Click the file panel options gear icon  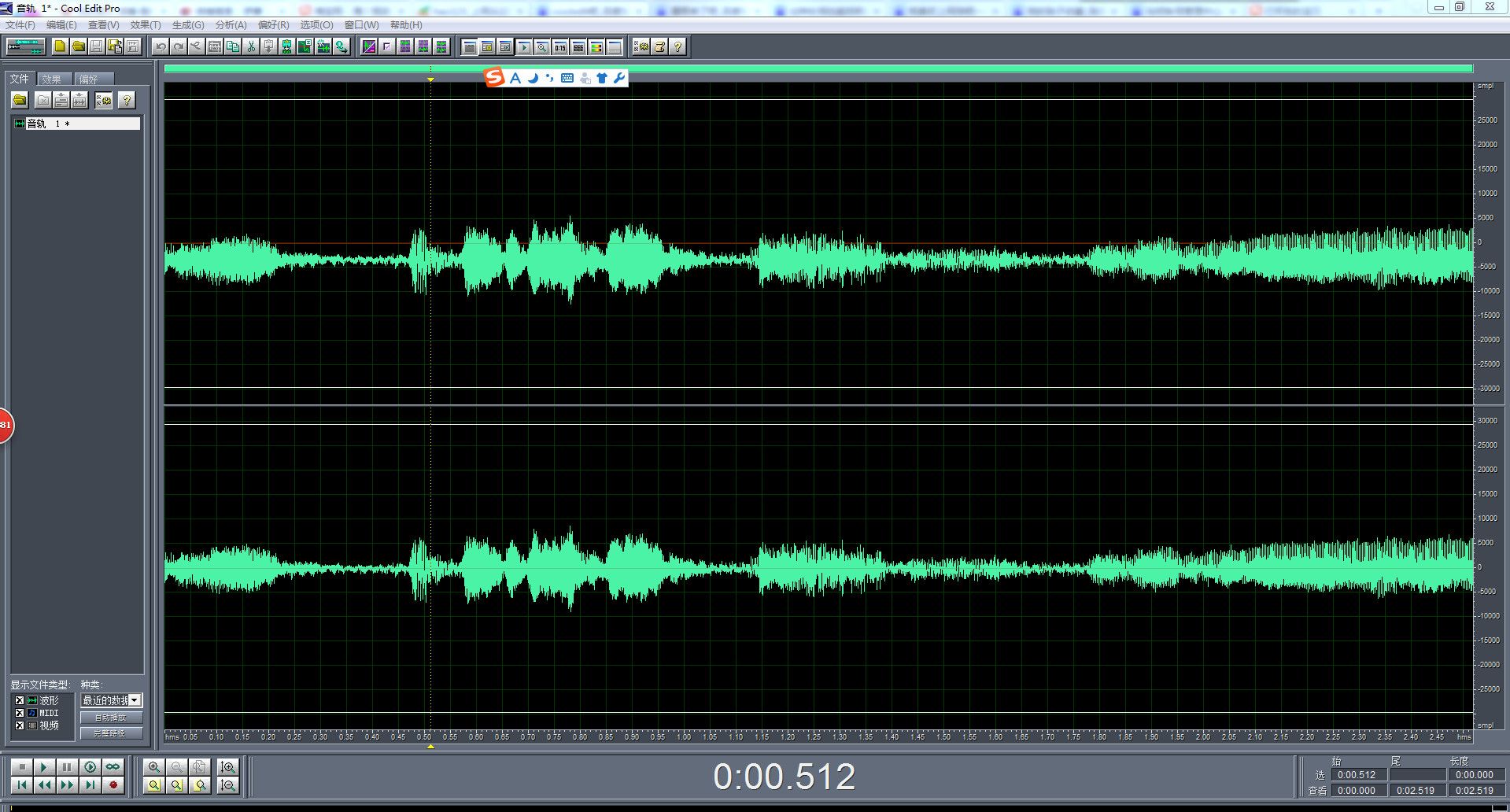[104, 100]
